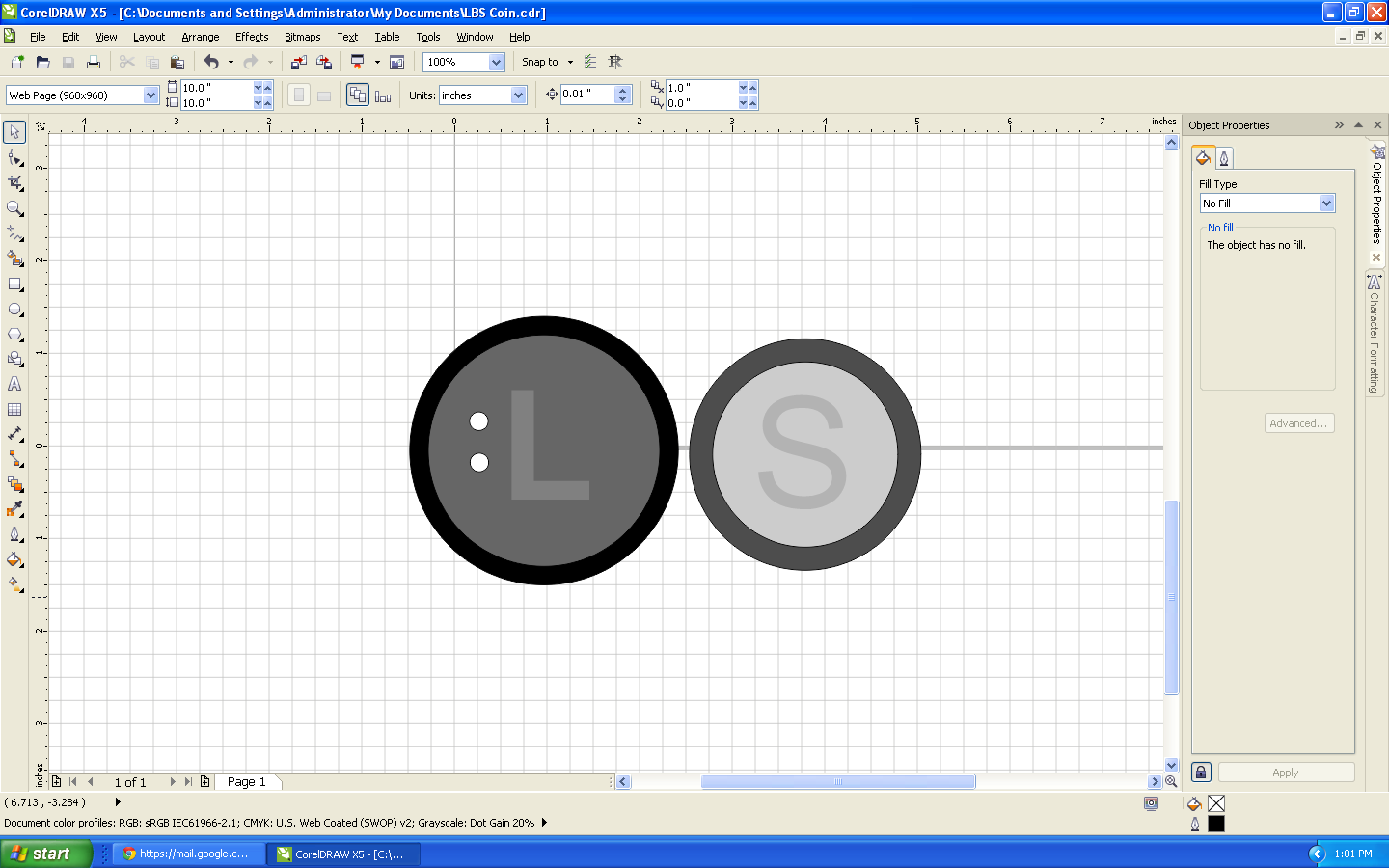The width and height of the screenshot is (1389, 868).
Task: Toggle landscape page orientation
Action: click(324, 95)
